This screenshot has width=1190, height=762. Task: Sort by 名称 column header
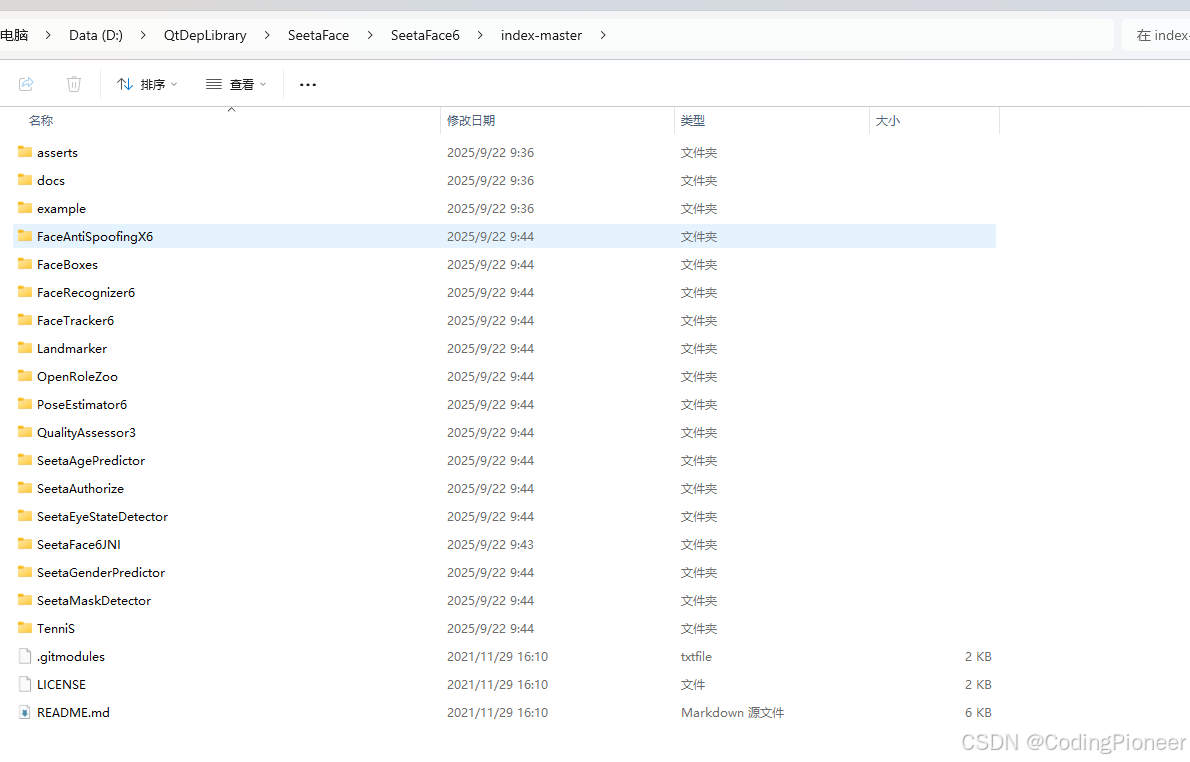point(41,121)
